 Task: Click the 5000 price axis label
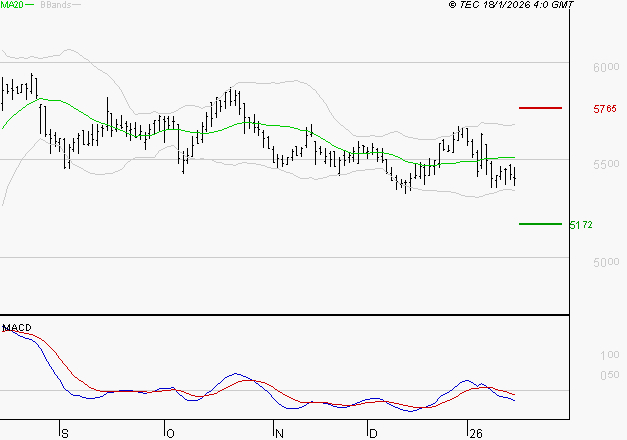click(606, 262)
